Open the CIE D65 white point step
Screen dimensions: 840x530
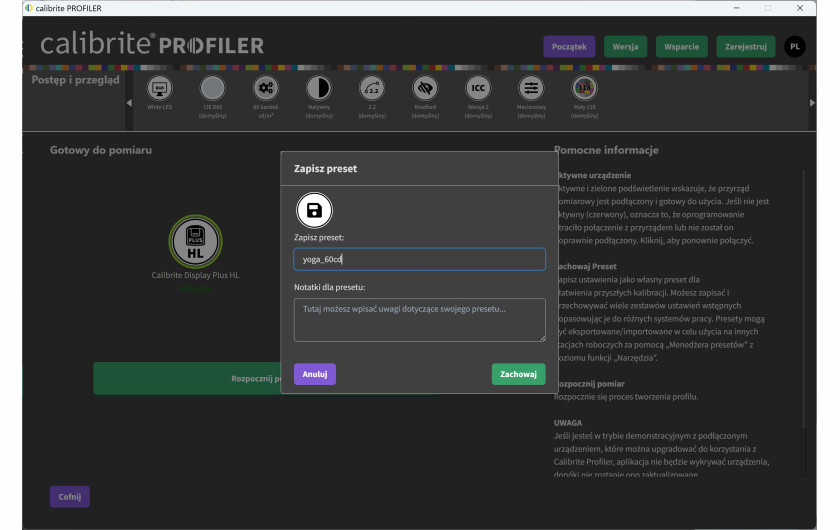click(213, 88)
